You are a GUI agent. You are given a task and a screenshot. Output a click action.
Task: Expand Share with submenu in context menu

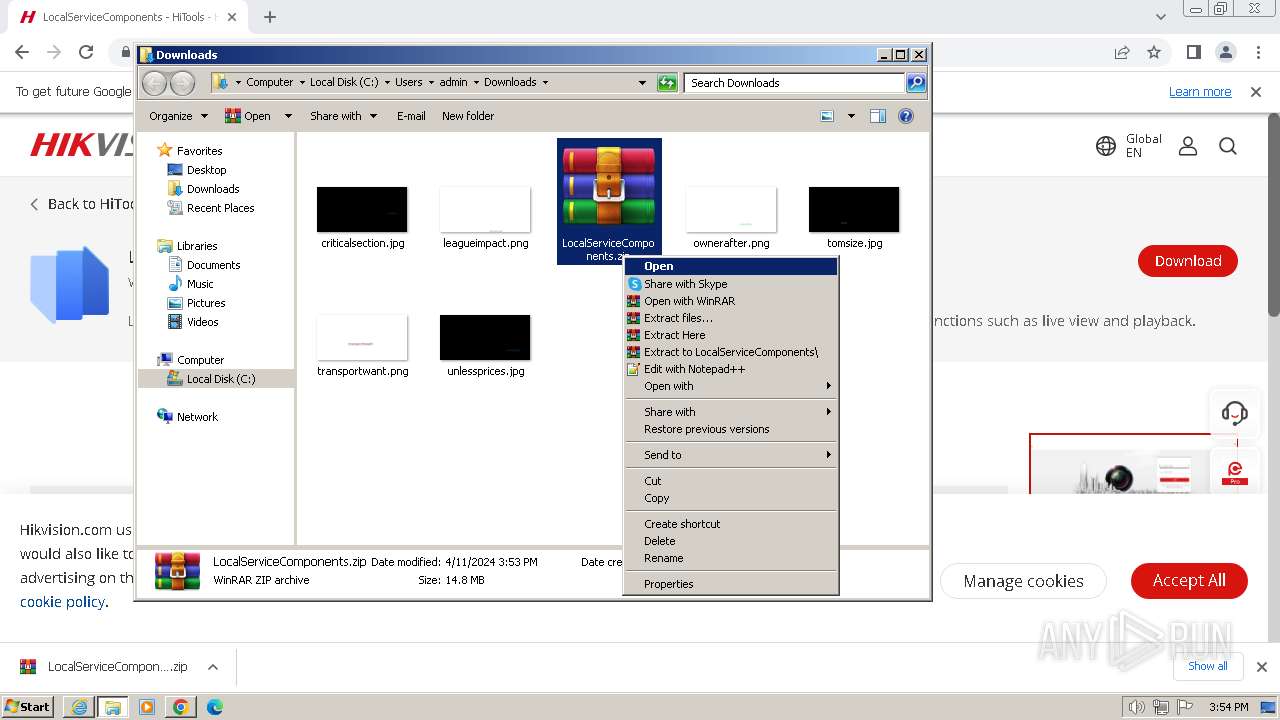click(x=731, y=412)
